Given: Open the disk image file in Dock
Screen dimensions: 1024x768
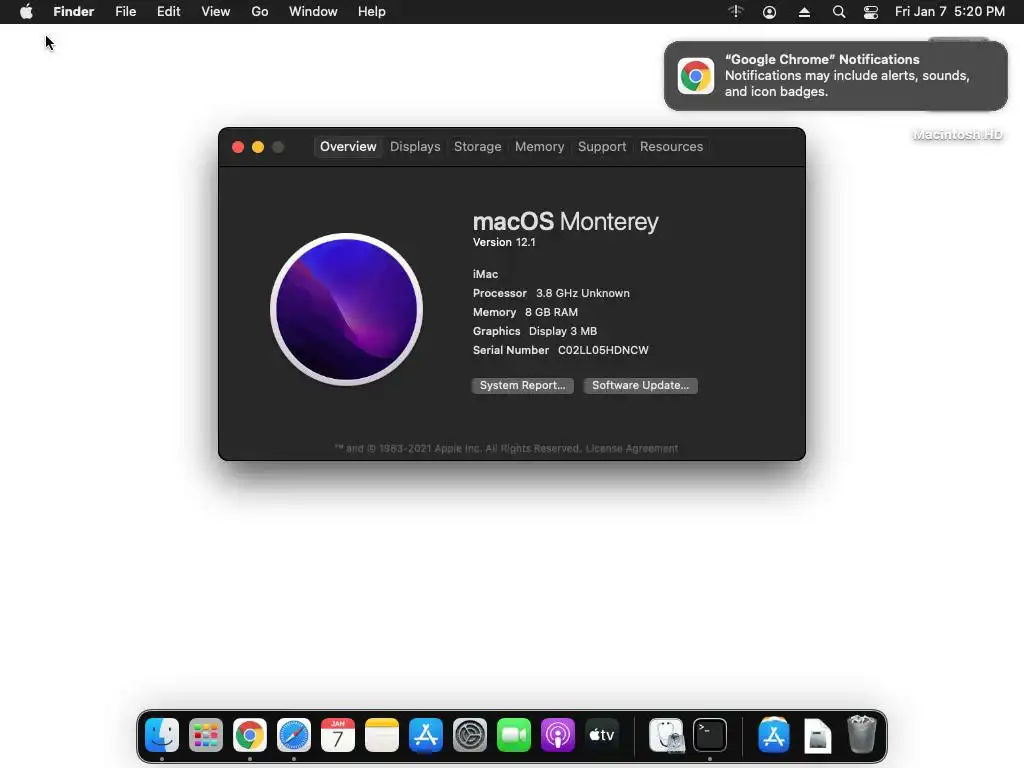Looking at the screenshot, I should (x=818, y=735).
